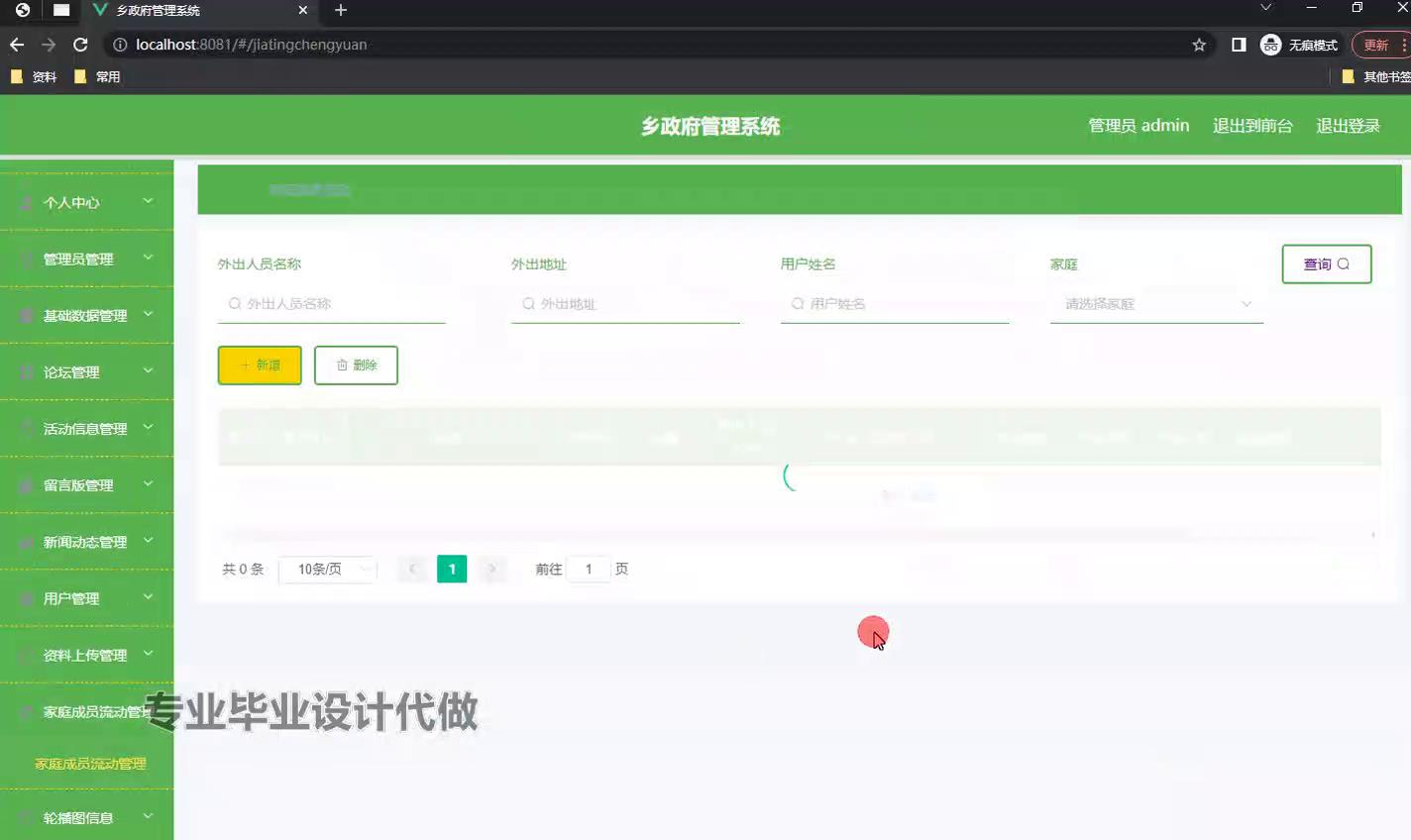This screenshot has height=840, width=1411.
Task: Open the browser side panel icon
Action: pos(1239,45)
